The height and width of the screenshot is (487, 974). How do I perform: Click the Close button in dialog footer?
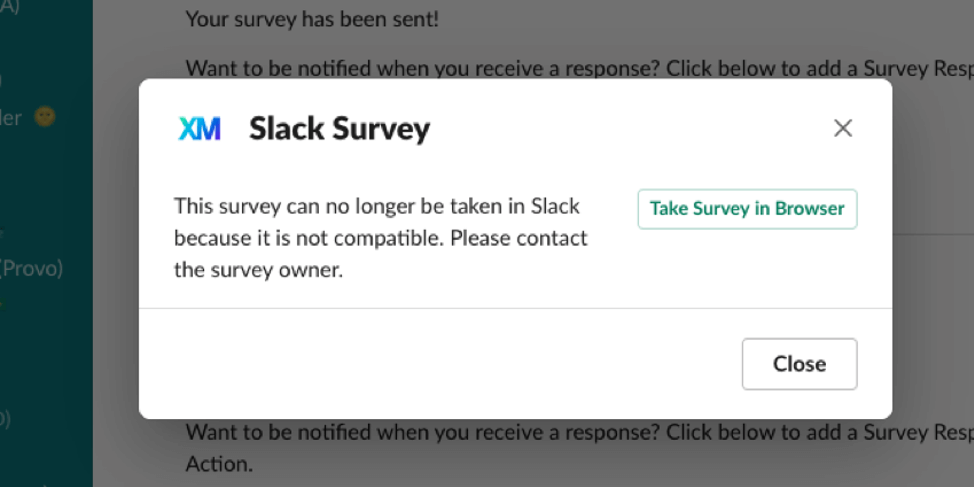coord(799,364)
